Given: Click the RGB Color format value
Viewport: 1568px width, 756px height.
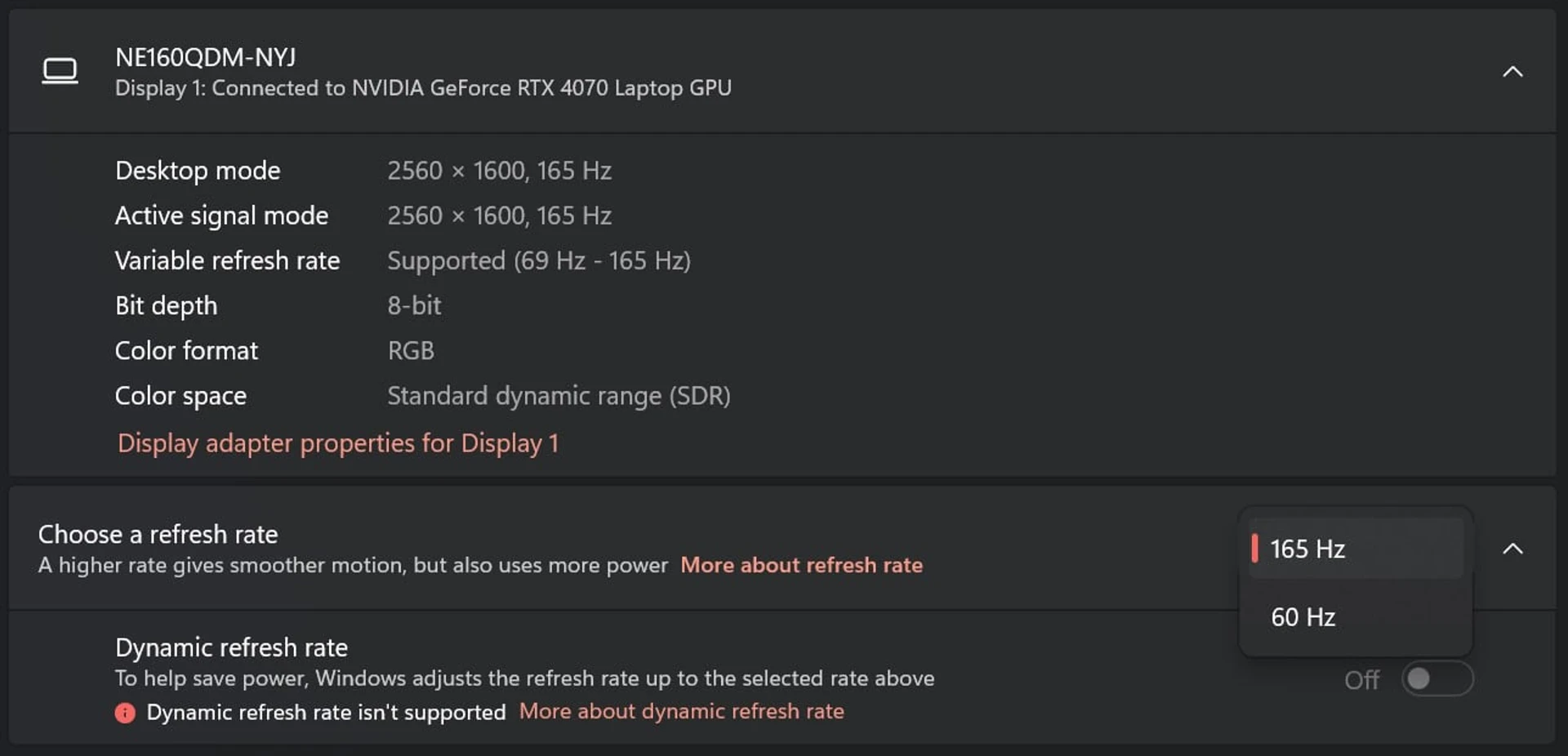Looking at the screenshot, I should tap(411, 350).
